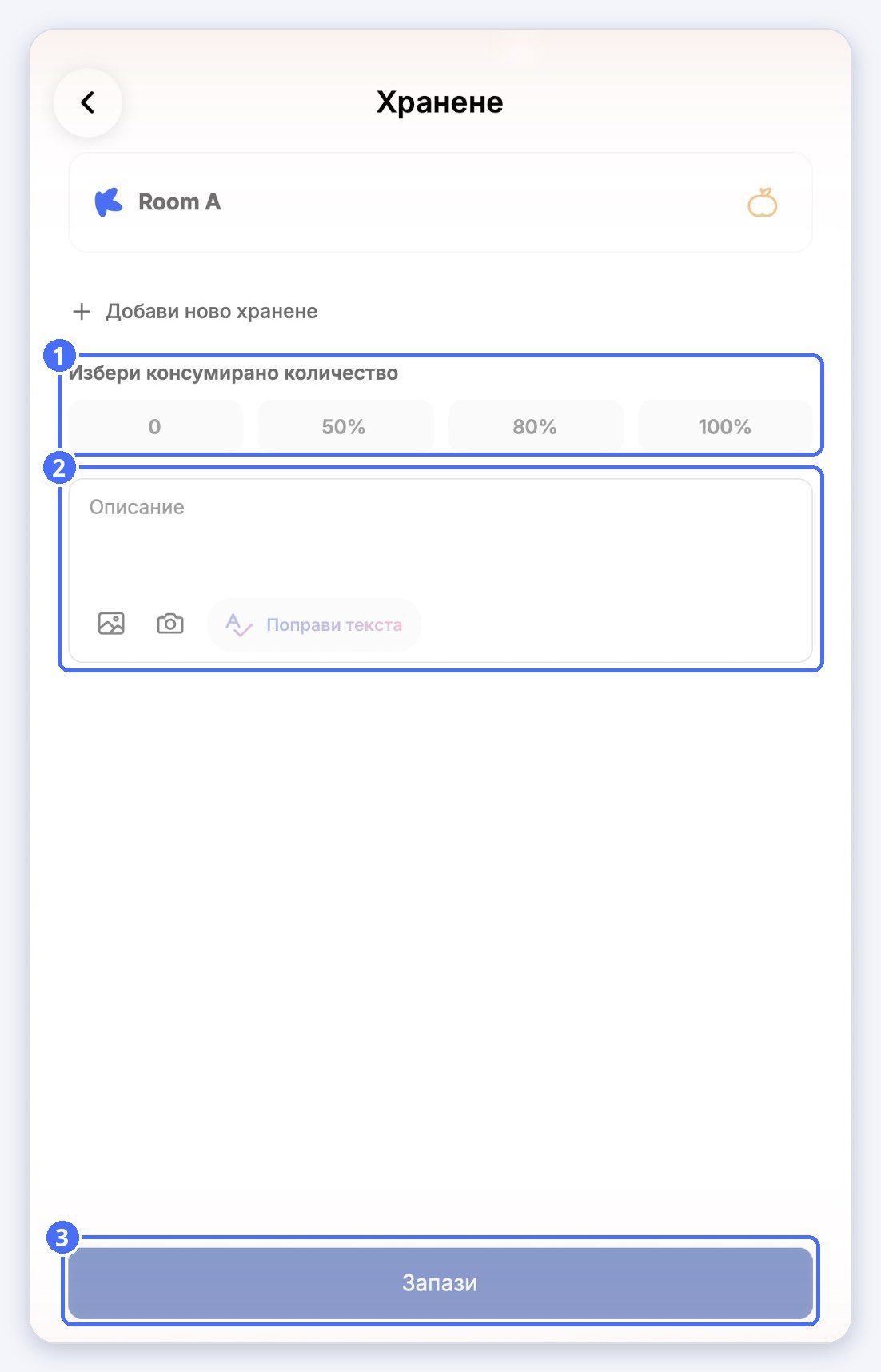The image size is (881, 1372).
Task: Click the Хранене page title
Action: (x=440, y=102)
